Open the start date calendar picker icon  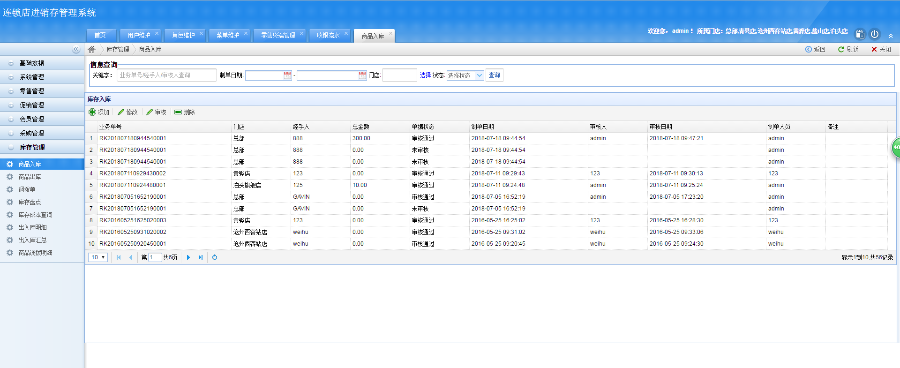pyautogui.click(x=287, y=75)
